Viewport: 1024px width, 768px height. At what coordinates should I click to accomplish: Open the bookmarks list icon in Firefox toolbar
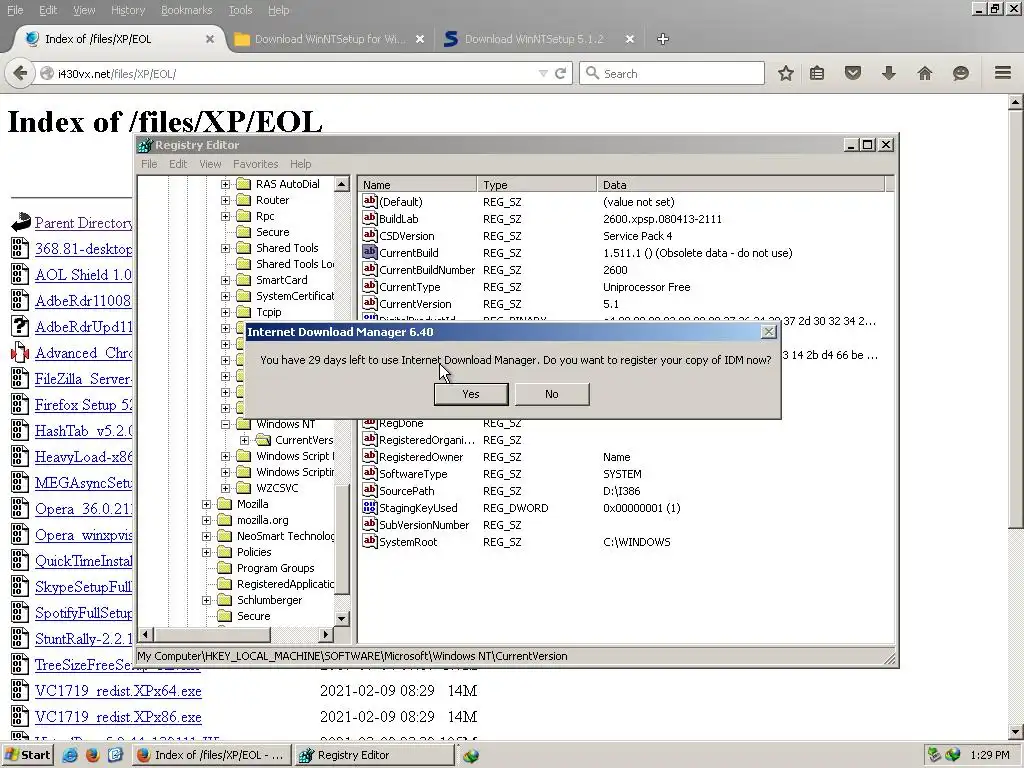tap(817, 73)
